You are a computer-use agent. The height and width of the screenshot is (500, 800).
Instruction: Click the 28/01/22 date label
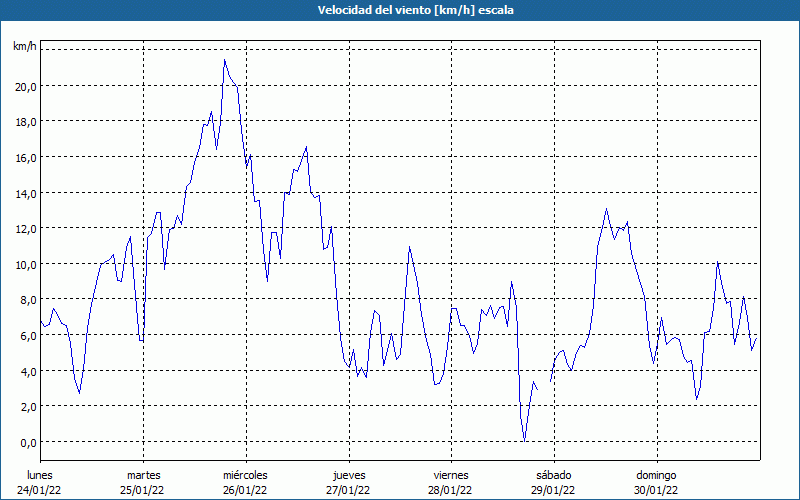click(451, 490)
